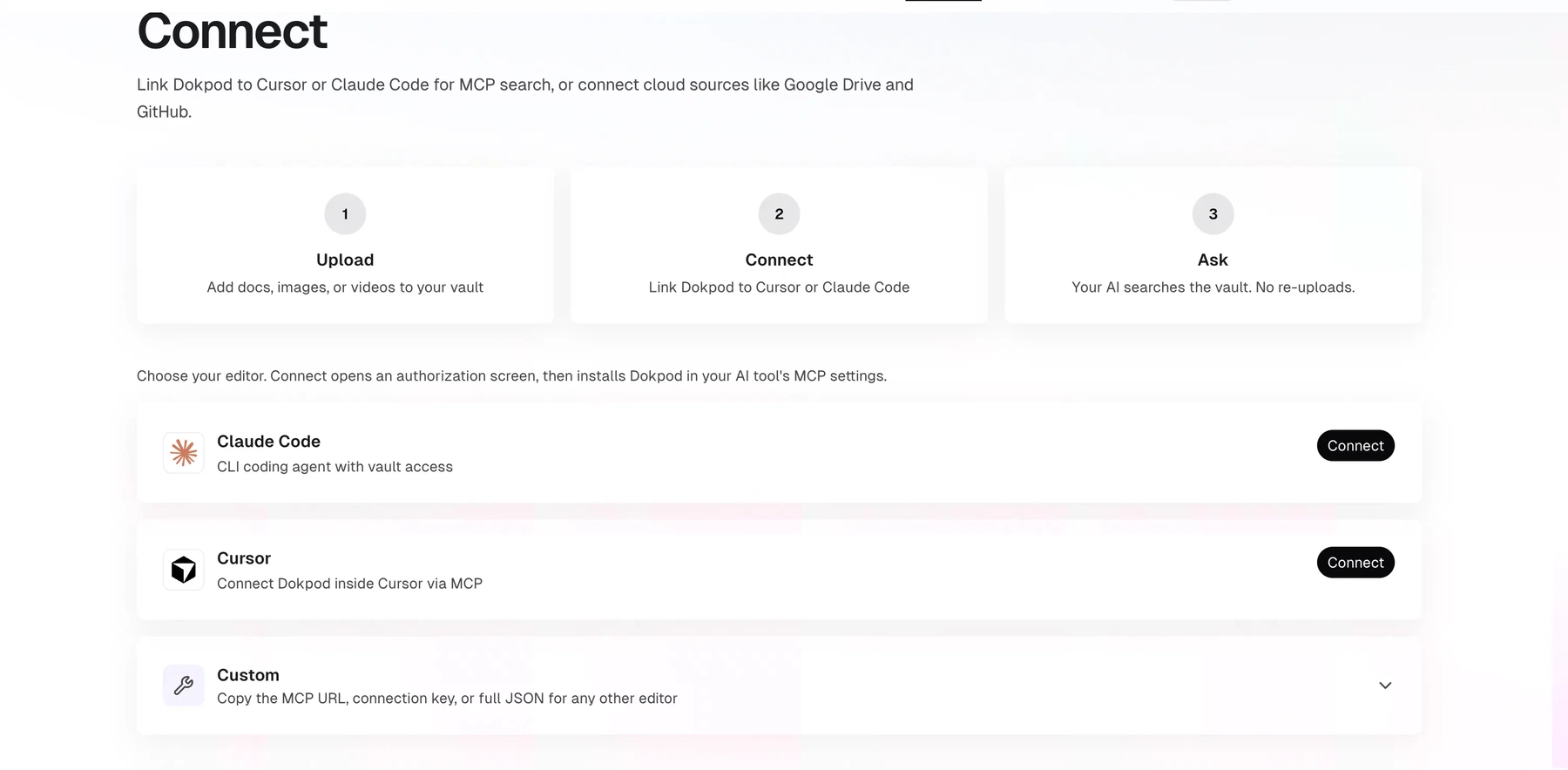Click the step 2 number badge
This screenshot has height=770, width=1568.
coord(779,214)
